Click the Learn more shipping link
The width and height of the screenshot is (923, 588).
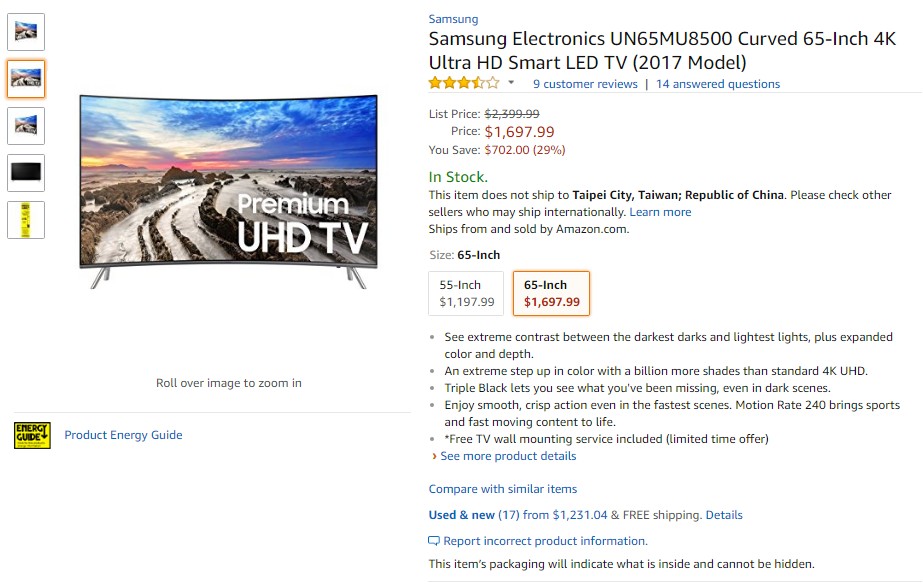point(660,212)
